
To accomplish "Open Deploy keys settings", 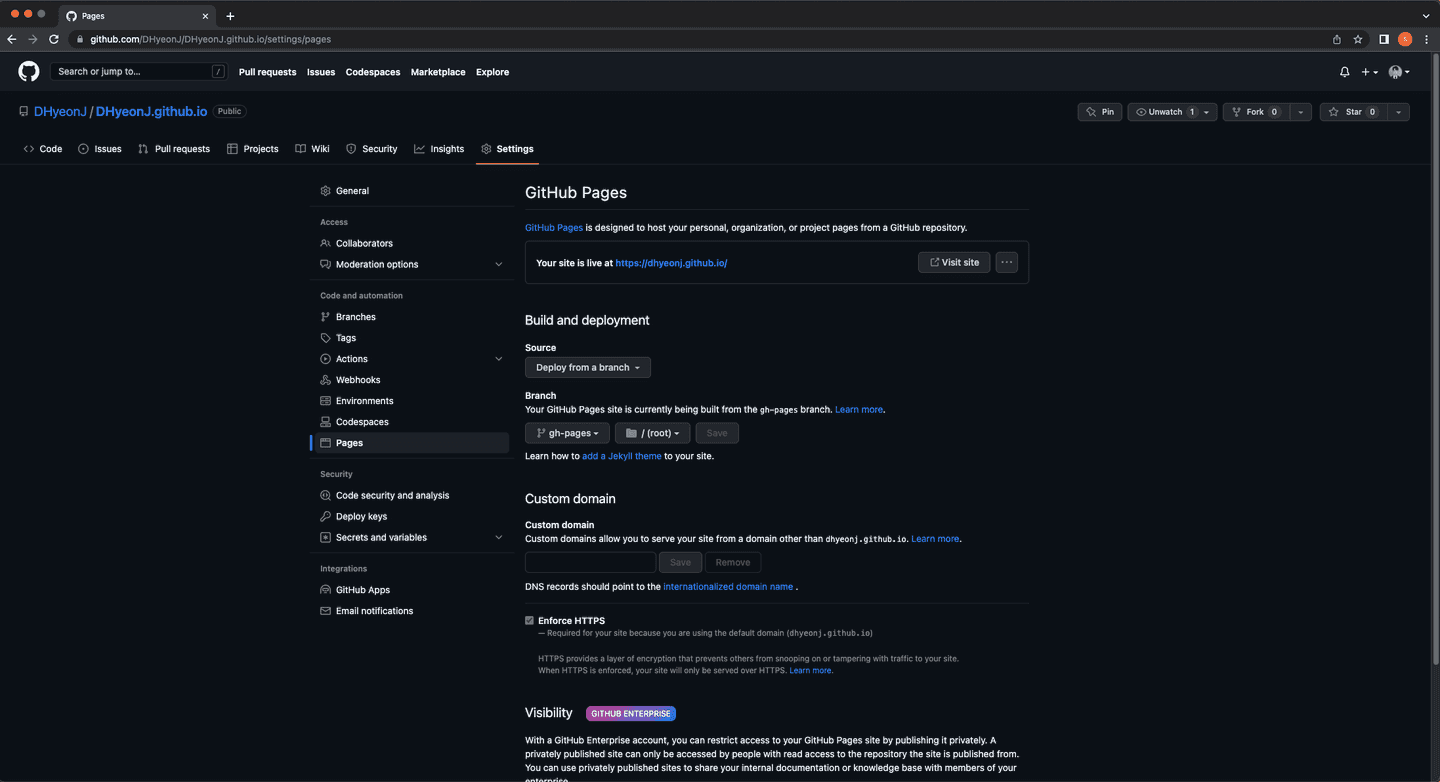I will pos(361,516).
